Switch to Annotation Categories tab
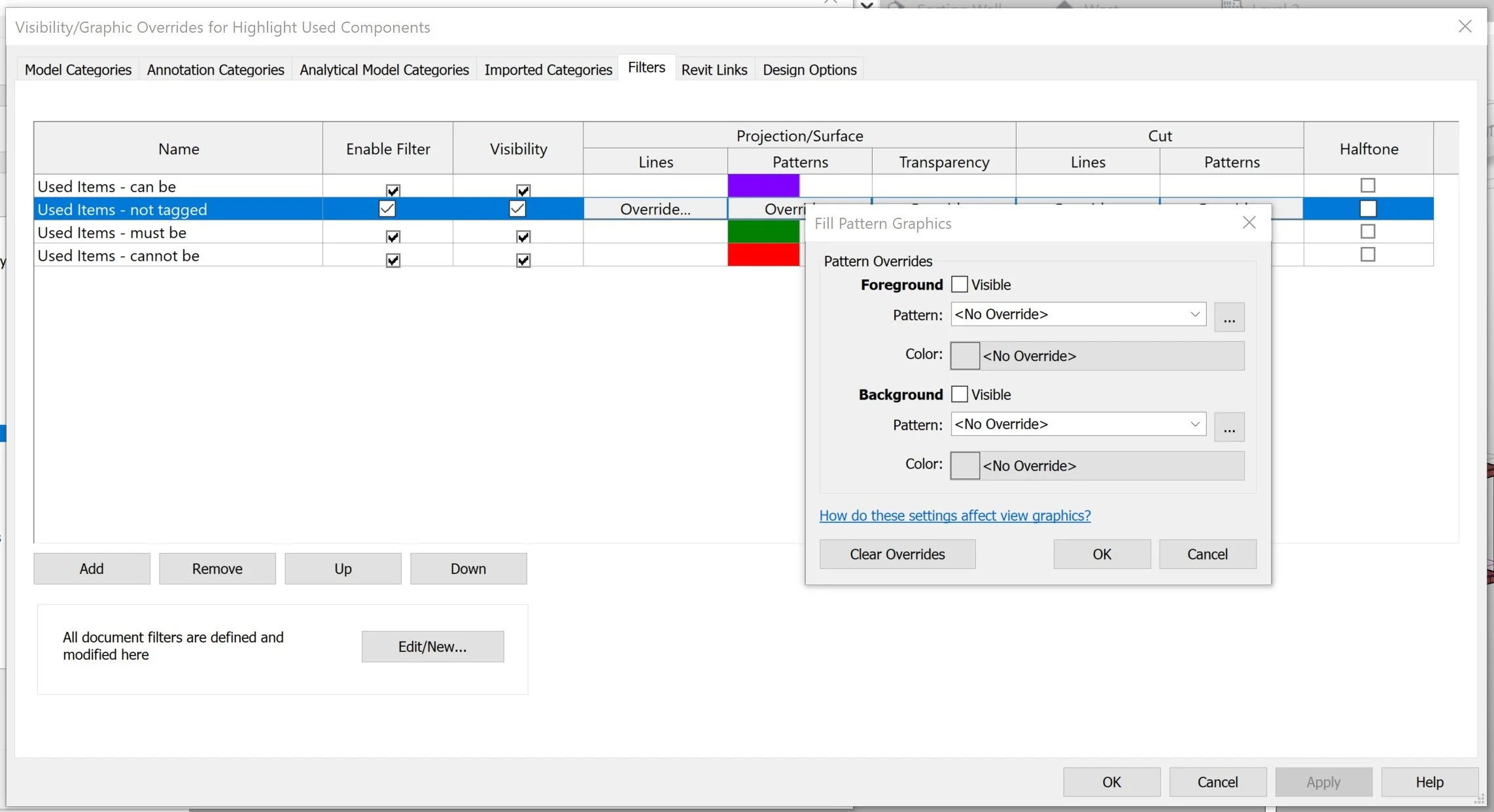Viewport: 1494px width, 812px height. 215,70
